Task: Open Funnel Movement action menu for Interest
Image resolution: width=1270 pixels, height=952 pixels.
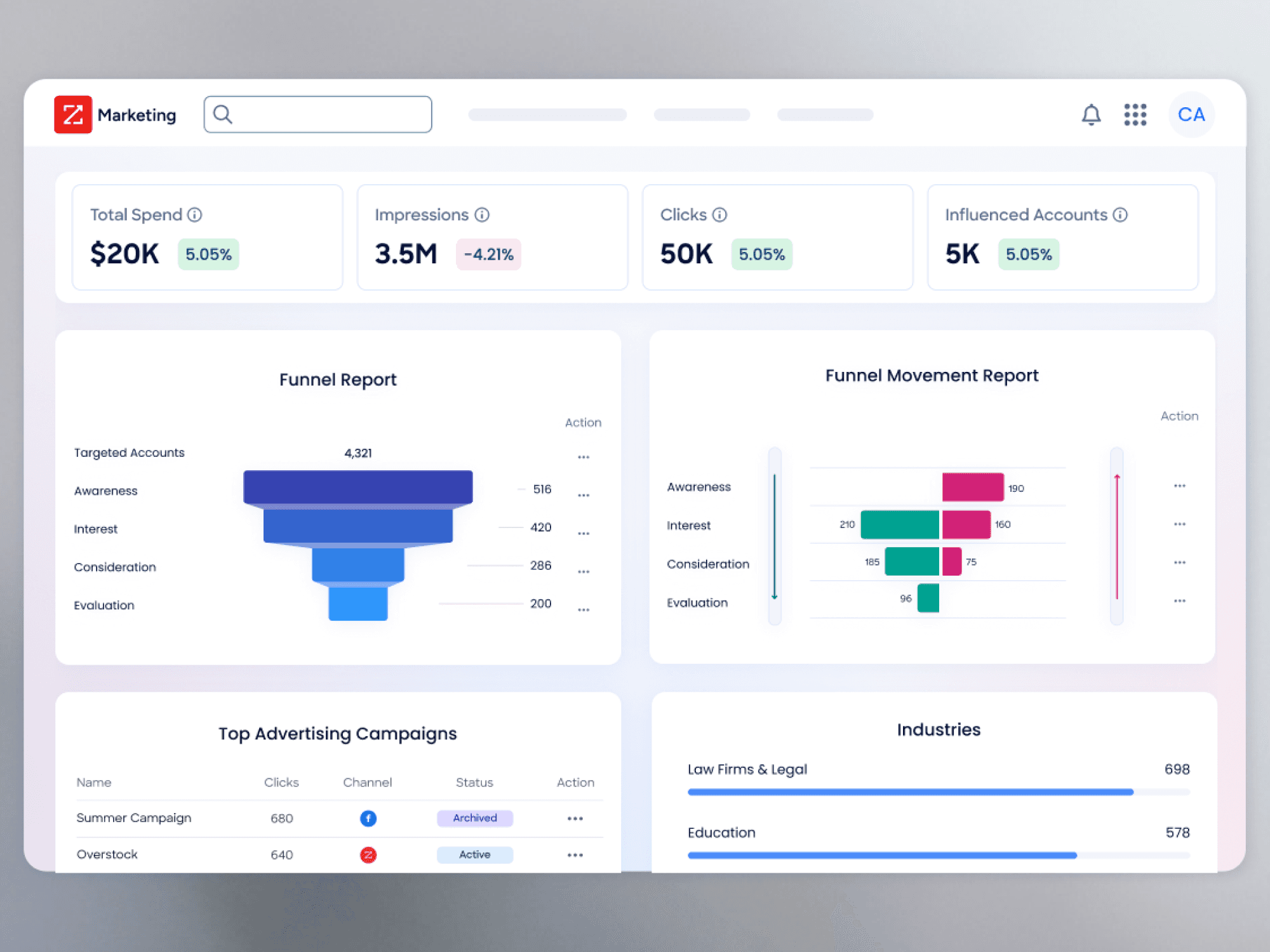Action: point(1180,524)
